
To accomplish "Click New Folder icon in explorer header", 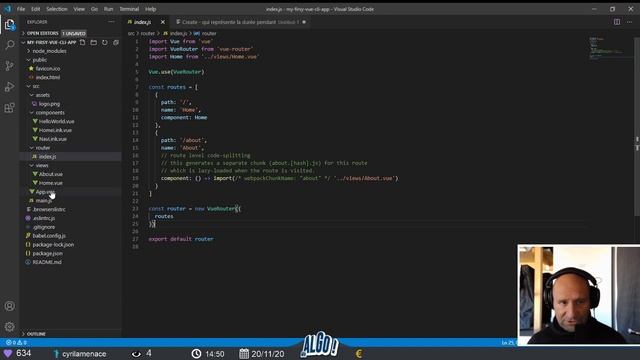I will pyautogui.click(x=94, y=42).
